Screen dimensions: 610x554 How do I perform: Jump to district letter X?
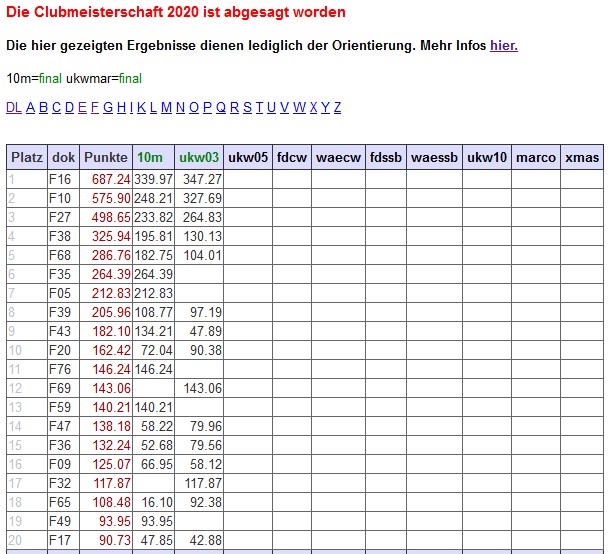click(x=314, y=107)
